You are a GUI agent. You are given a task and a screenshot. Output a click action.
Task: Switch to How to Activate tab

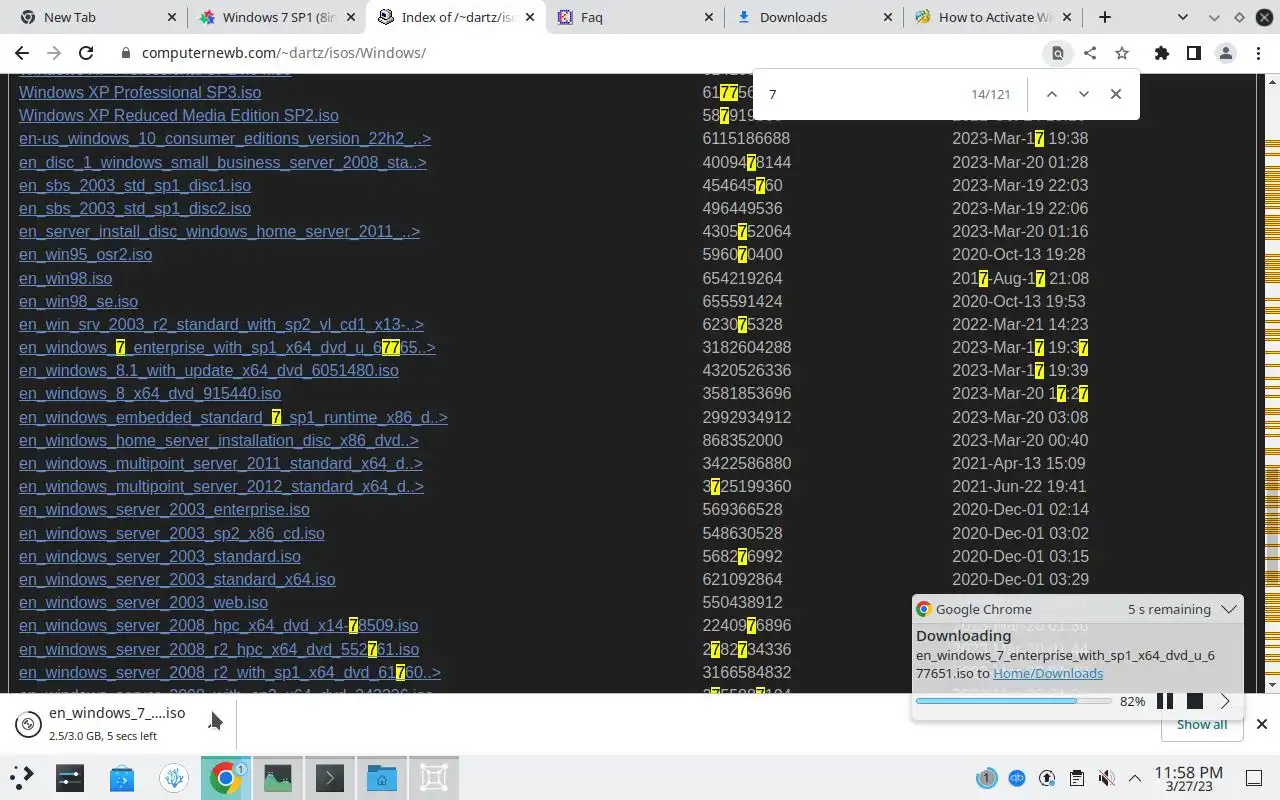point(995,17)
